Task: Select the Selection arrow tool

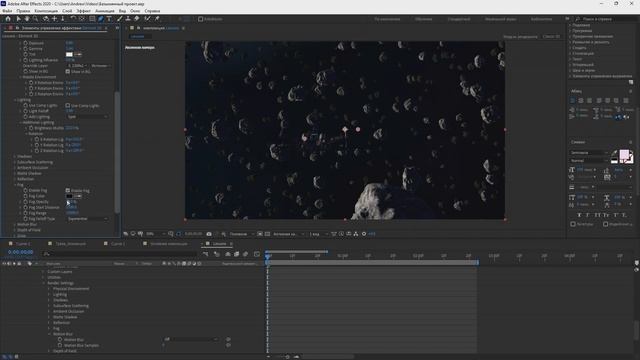Action: pos(18,19)
